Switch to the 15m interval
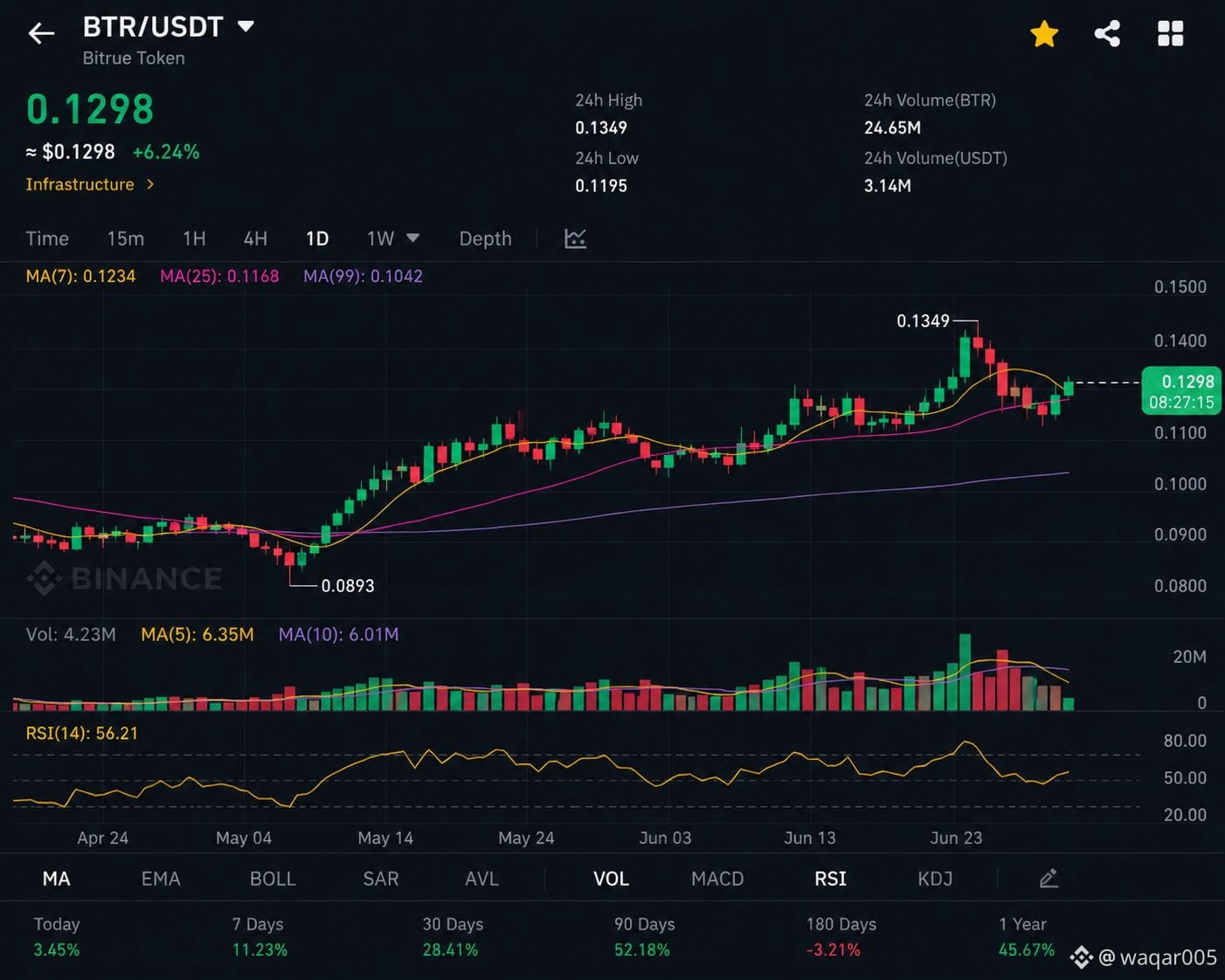This screenshot has height=980, width=1225. [126, 238]
